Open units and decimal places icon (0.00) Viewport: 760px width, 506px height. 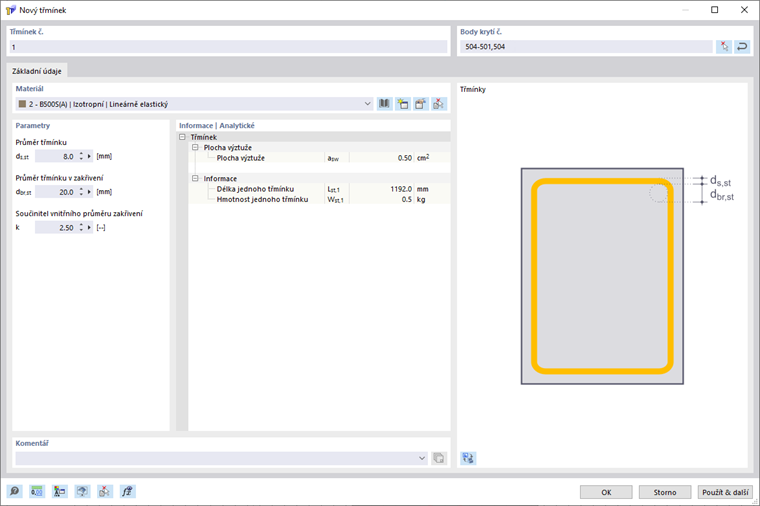37,491
